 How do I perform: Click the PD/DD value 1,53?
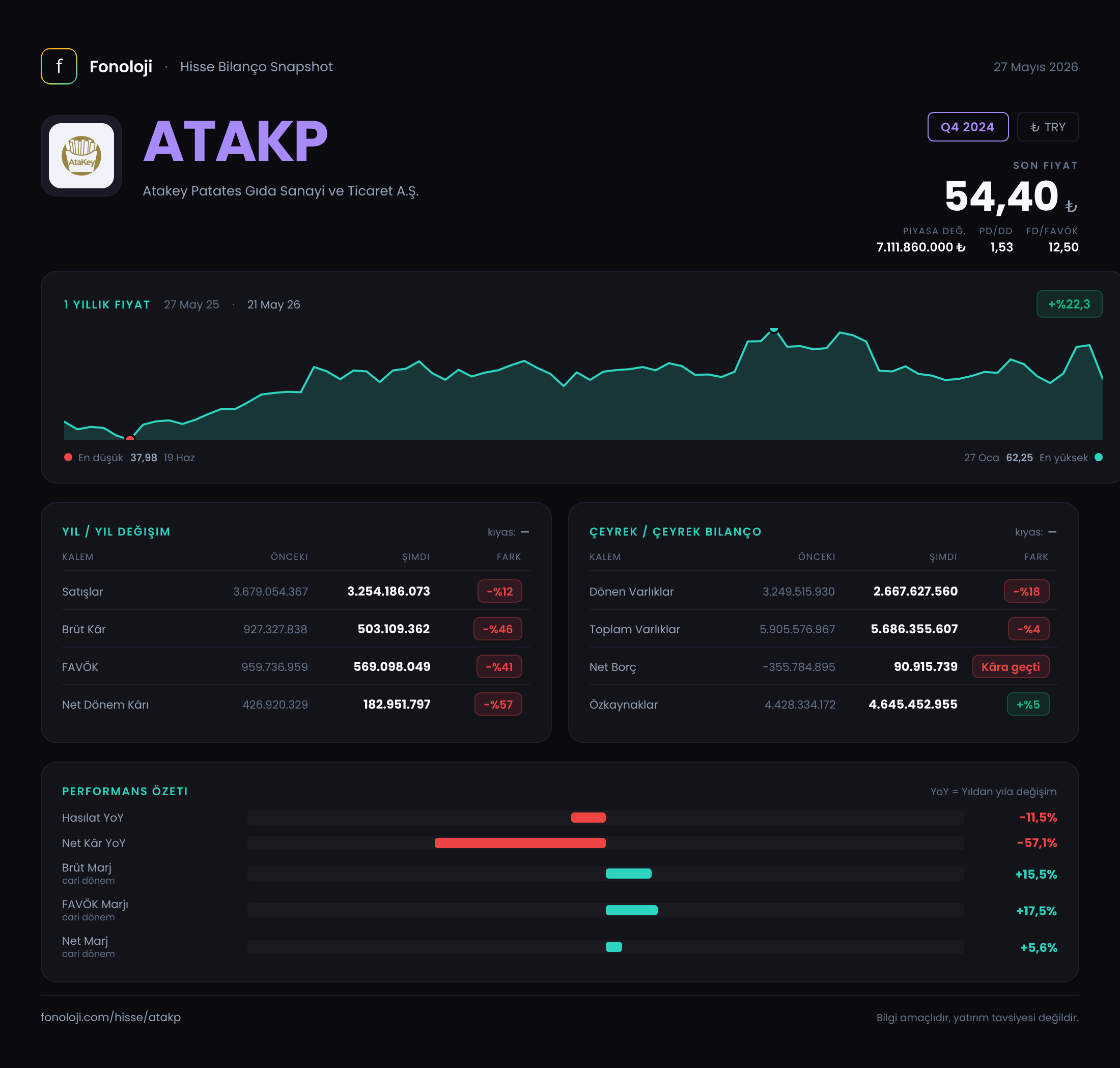1001,246
